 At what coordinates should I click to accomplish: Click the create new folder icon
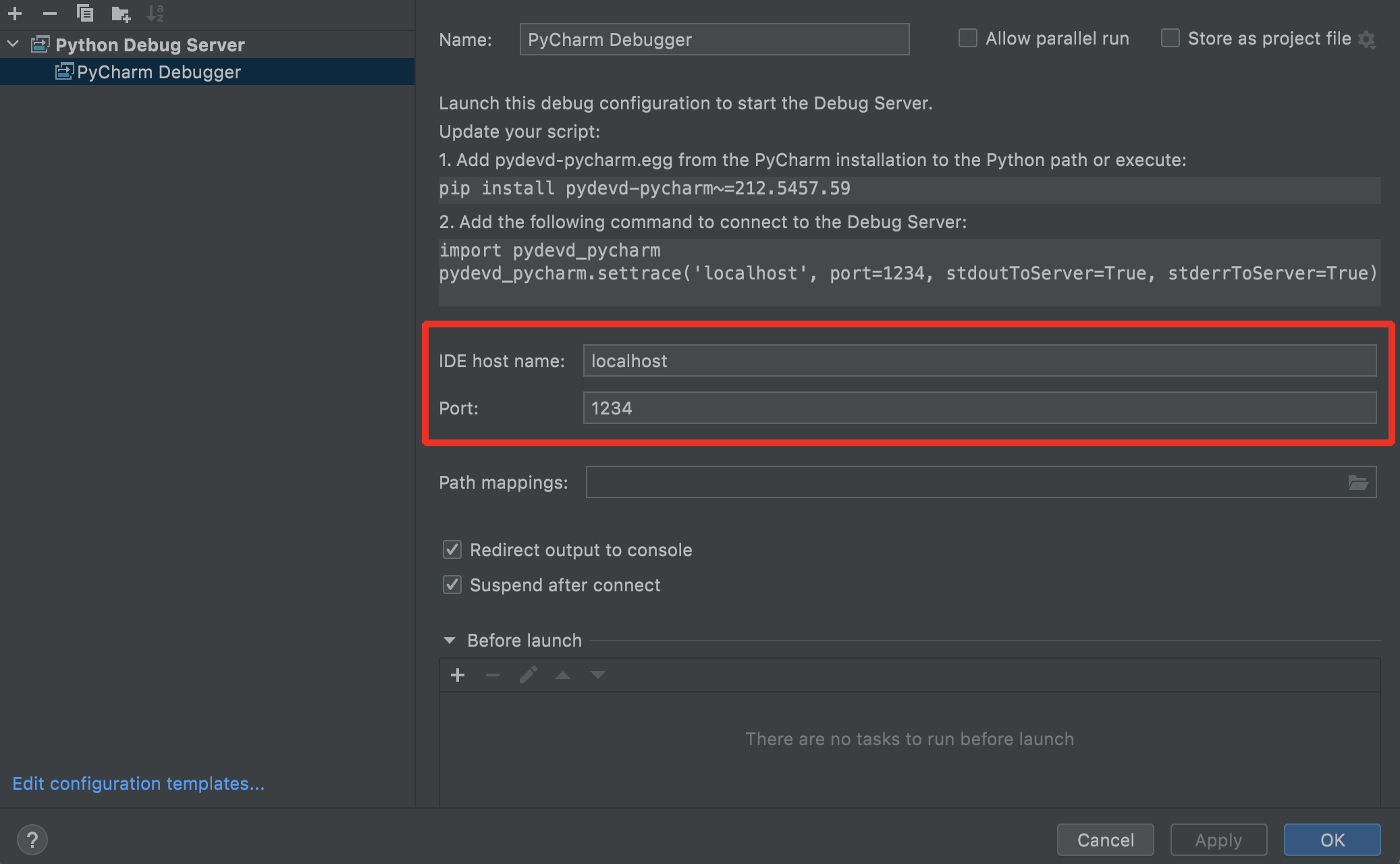(x=121, y=13)
